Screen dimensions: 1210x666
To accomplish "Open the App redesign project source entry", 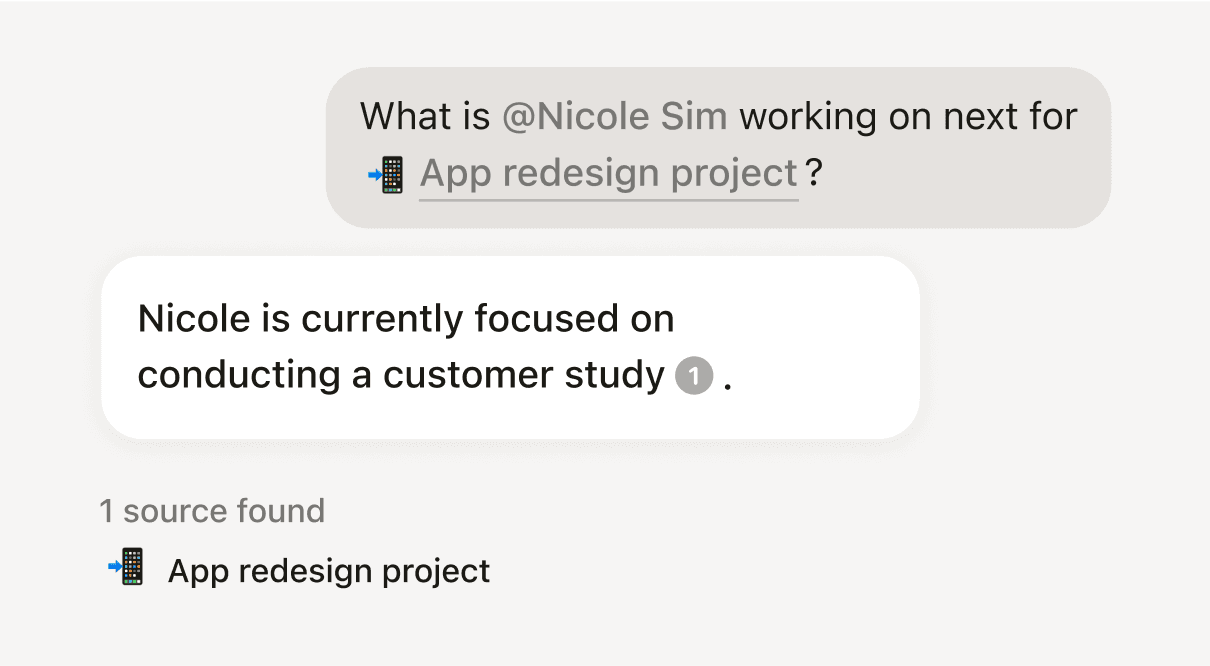I will pos(329,571).
